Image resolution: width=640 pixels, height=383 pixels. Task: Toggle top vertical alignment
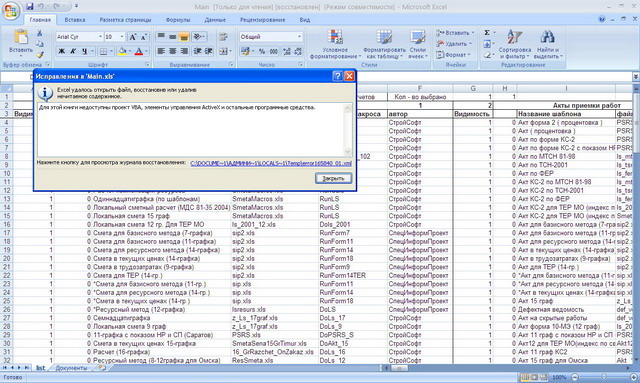point(161,37)
